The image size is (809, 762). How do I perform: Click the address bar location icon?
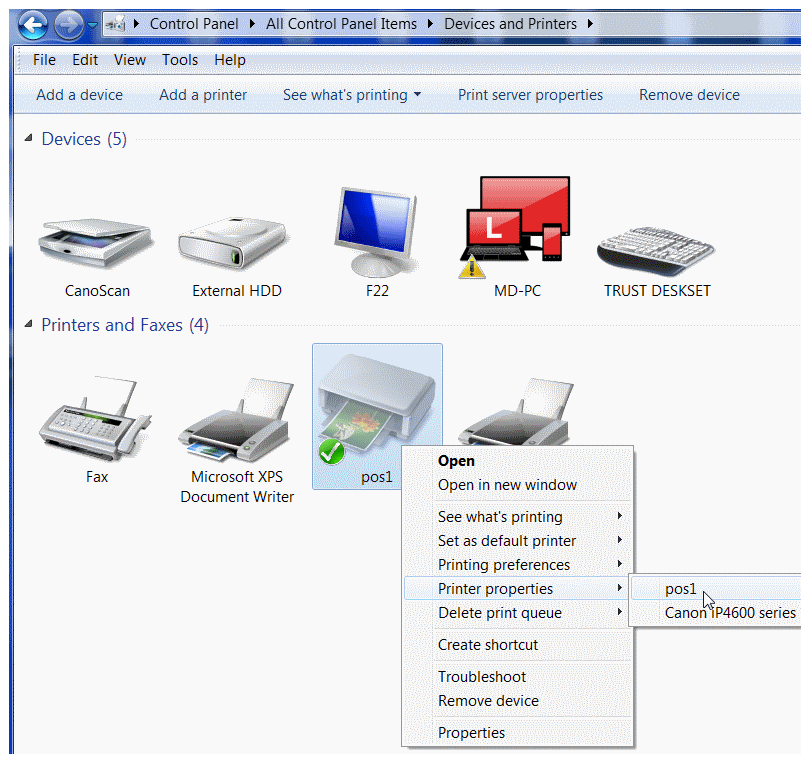[116, 24]
